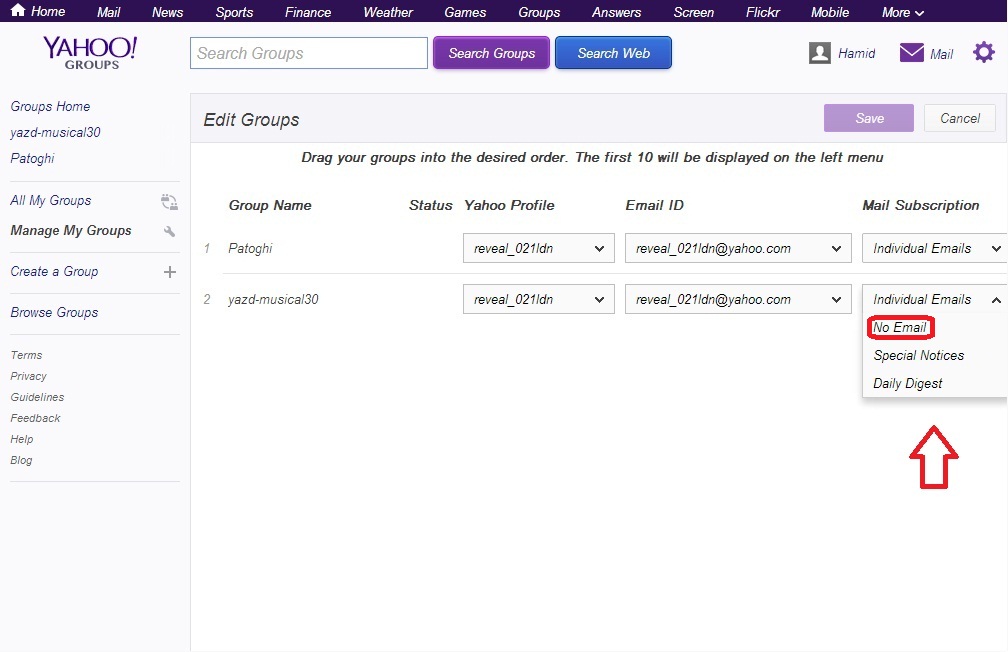Viewport: 1008px width, 652px height.
Task: Expand the More menu in top bar
Action: pyautogui.click(x=903, y=12)
